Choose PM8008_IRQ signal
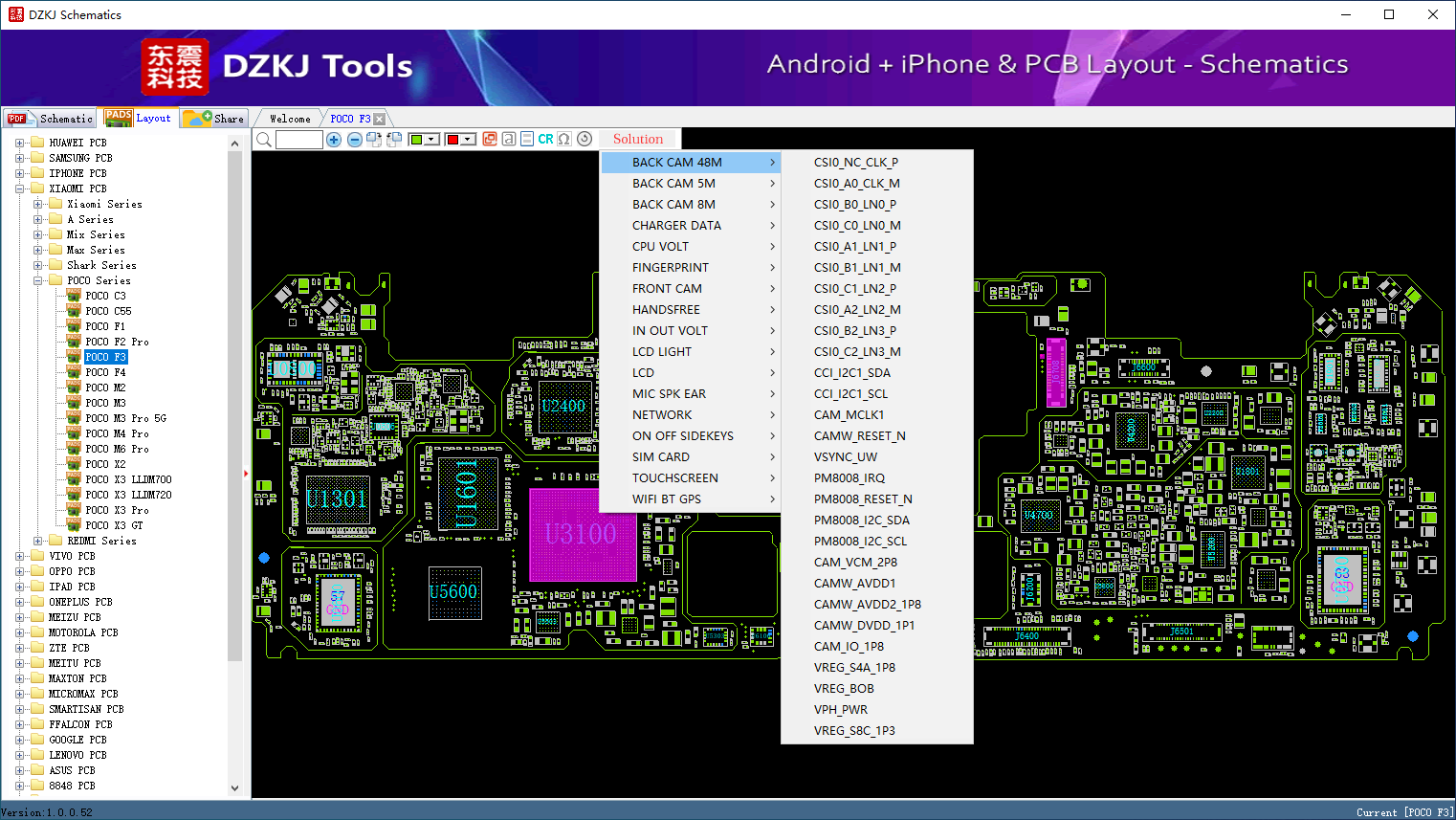1456x820 pixels. pos(877,478)
